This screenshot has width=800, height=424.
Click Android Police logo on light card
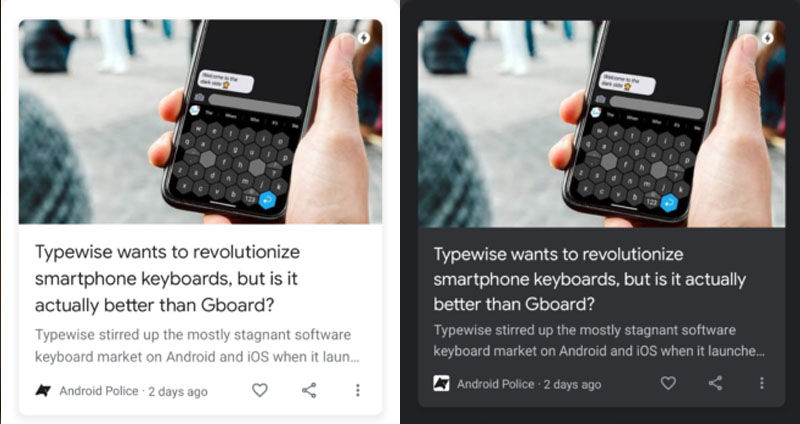tap(43, 391)
